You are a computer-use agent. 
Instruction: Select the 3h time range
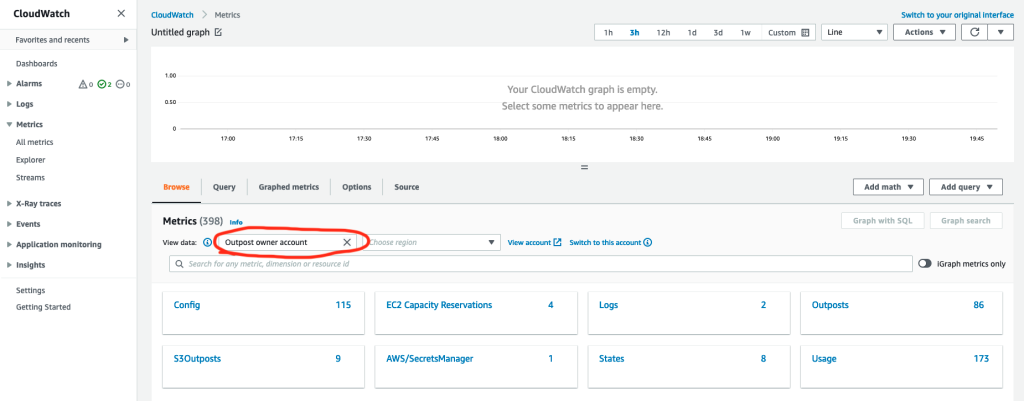(634, 33)
